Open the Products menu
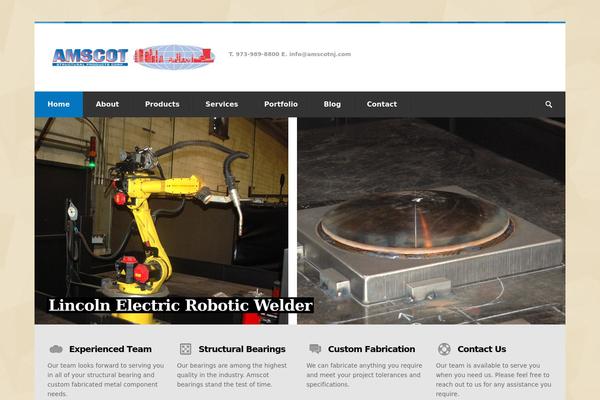The height and width of the screenshot is (400, 600). 162,104
